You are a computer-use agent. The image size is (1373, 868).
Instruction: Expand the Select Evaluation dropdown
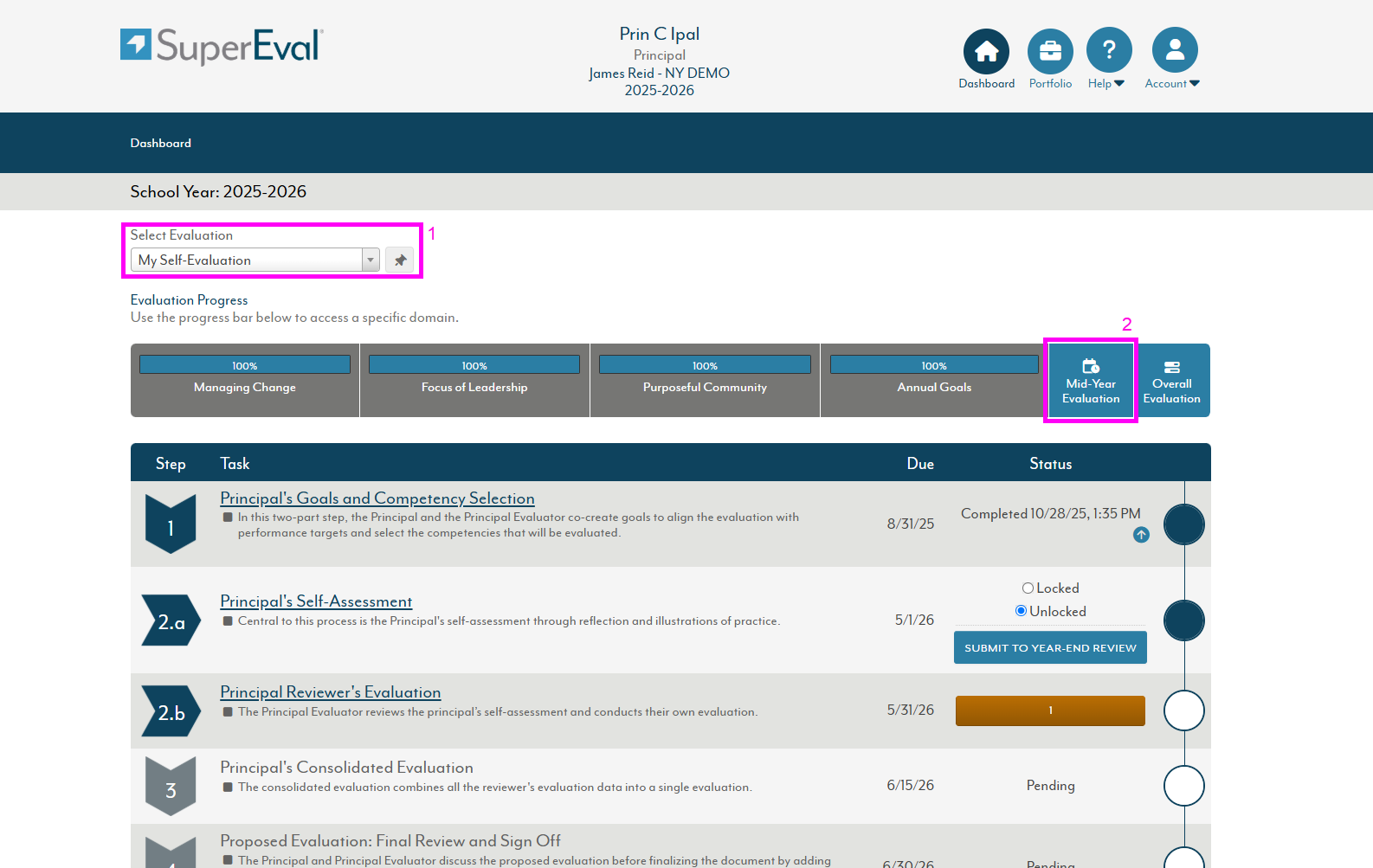pos(371,260)
